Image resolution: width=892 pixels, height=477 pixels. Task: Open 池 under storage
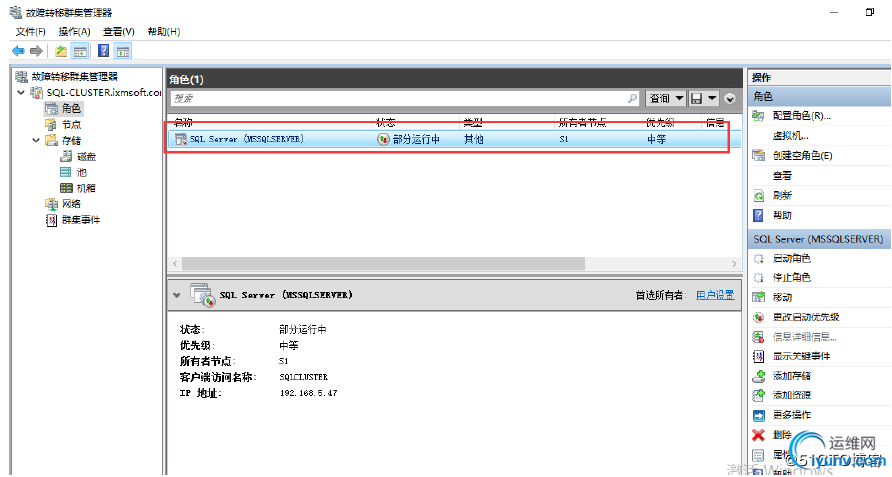pyautogui.click(x=81, y=172)
